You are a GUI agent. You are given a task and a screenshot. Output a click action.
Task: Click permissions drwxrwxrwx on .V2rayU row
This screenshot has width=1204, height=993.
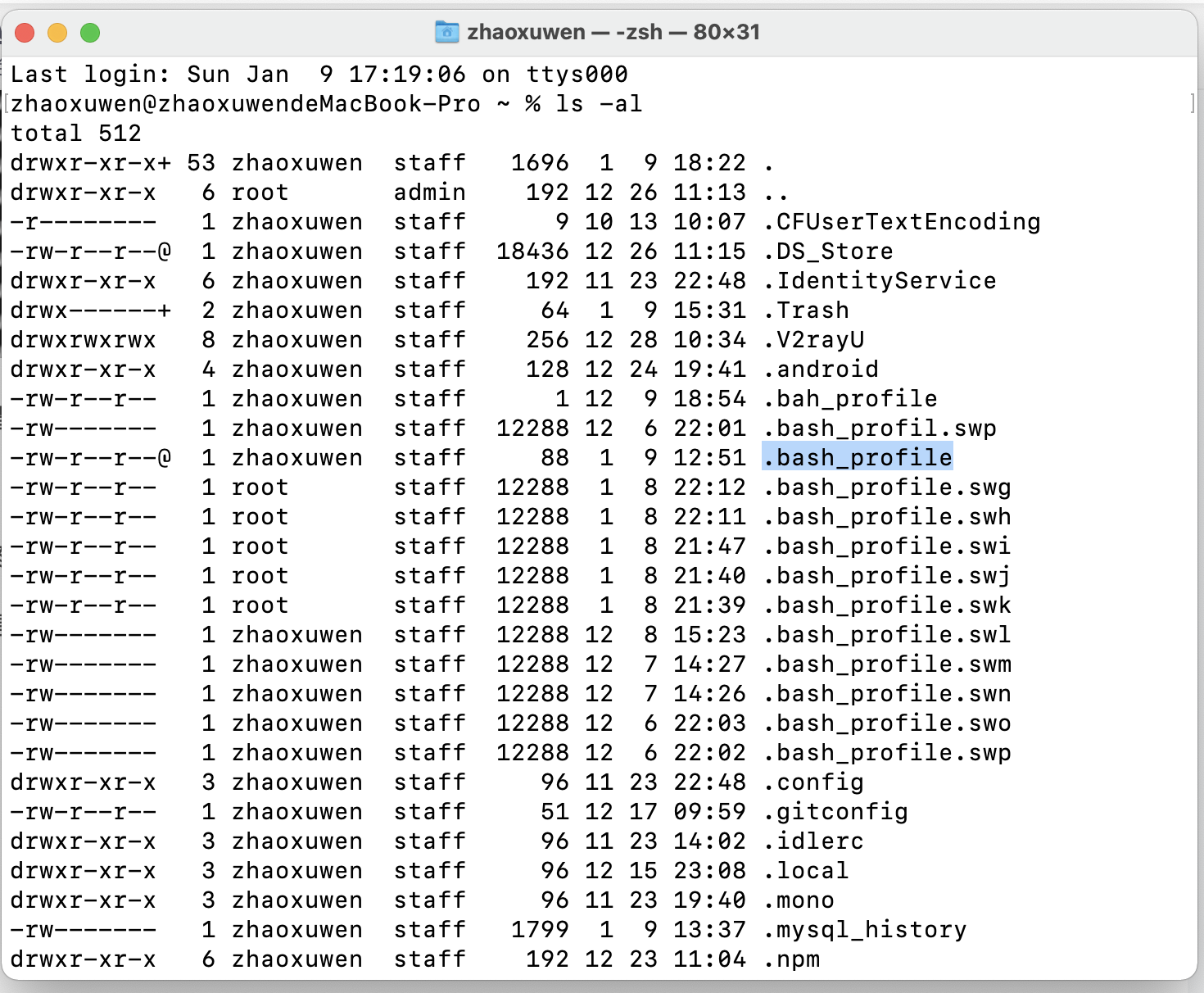point(83,339)
